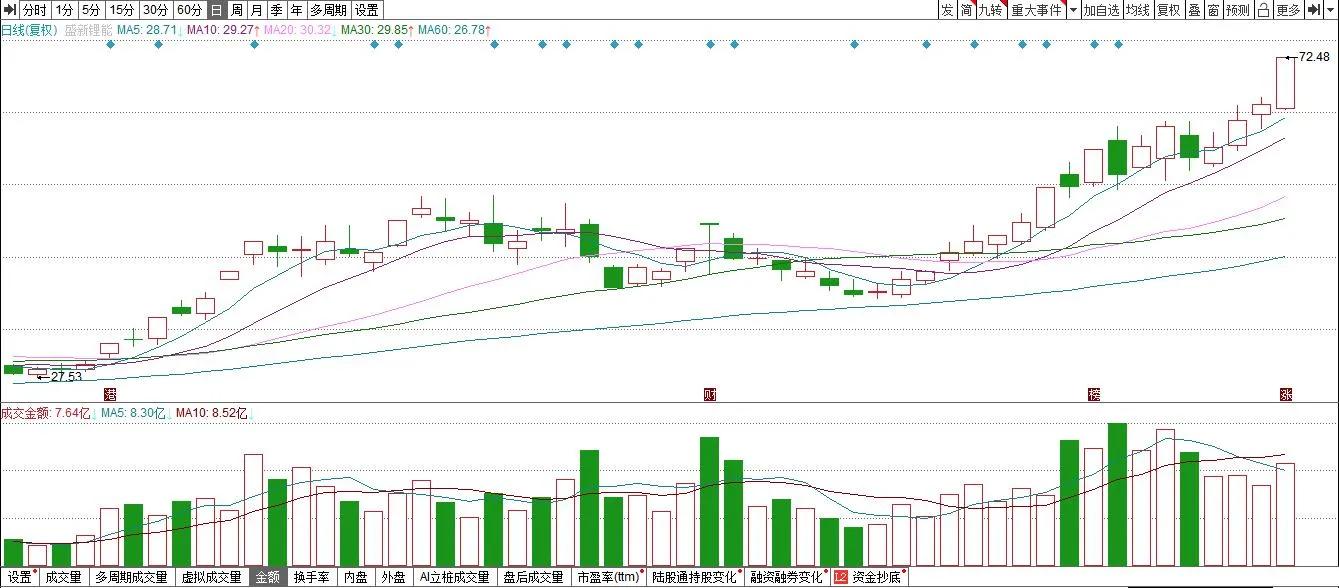Click the 叠 overlay icon button

click(x=1193, y=10)
